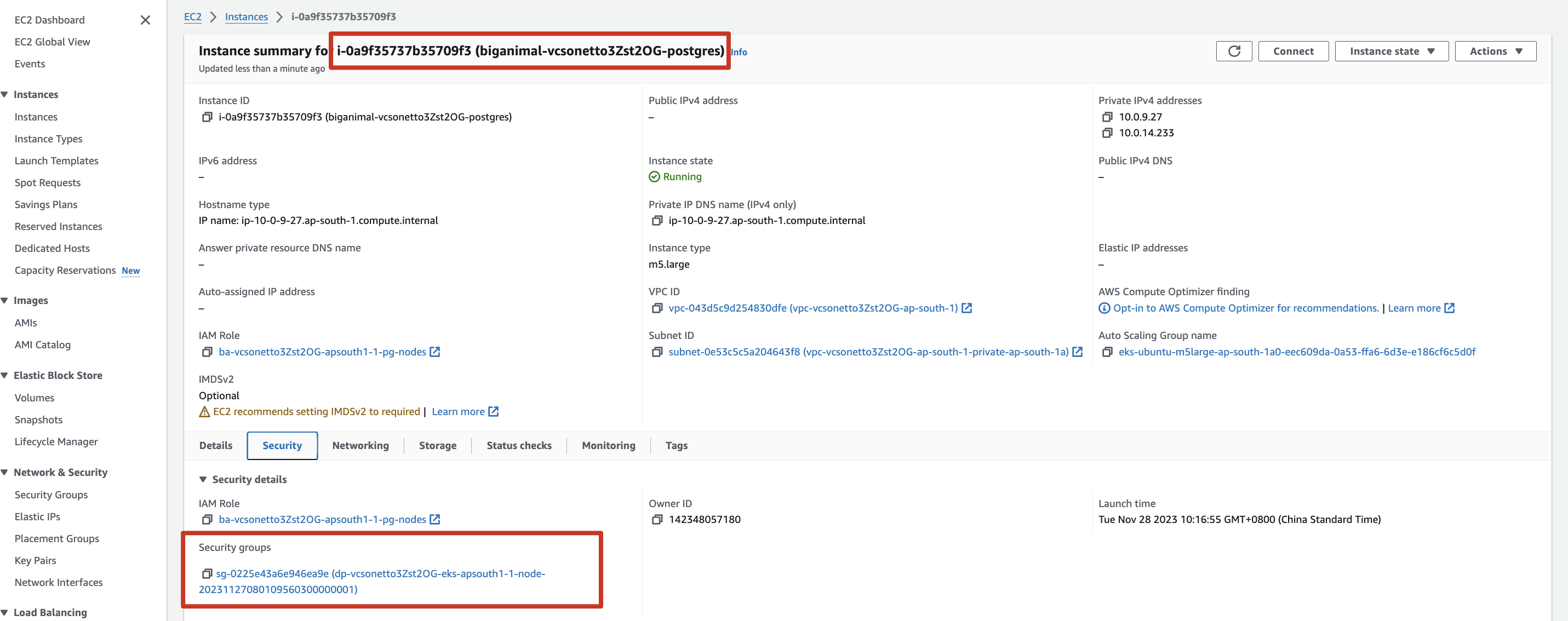Screen dimensions: 1568x621
Task: Open Key Pairs in sidebar
Action: pyautogui.click(x=35, y=560)
